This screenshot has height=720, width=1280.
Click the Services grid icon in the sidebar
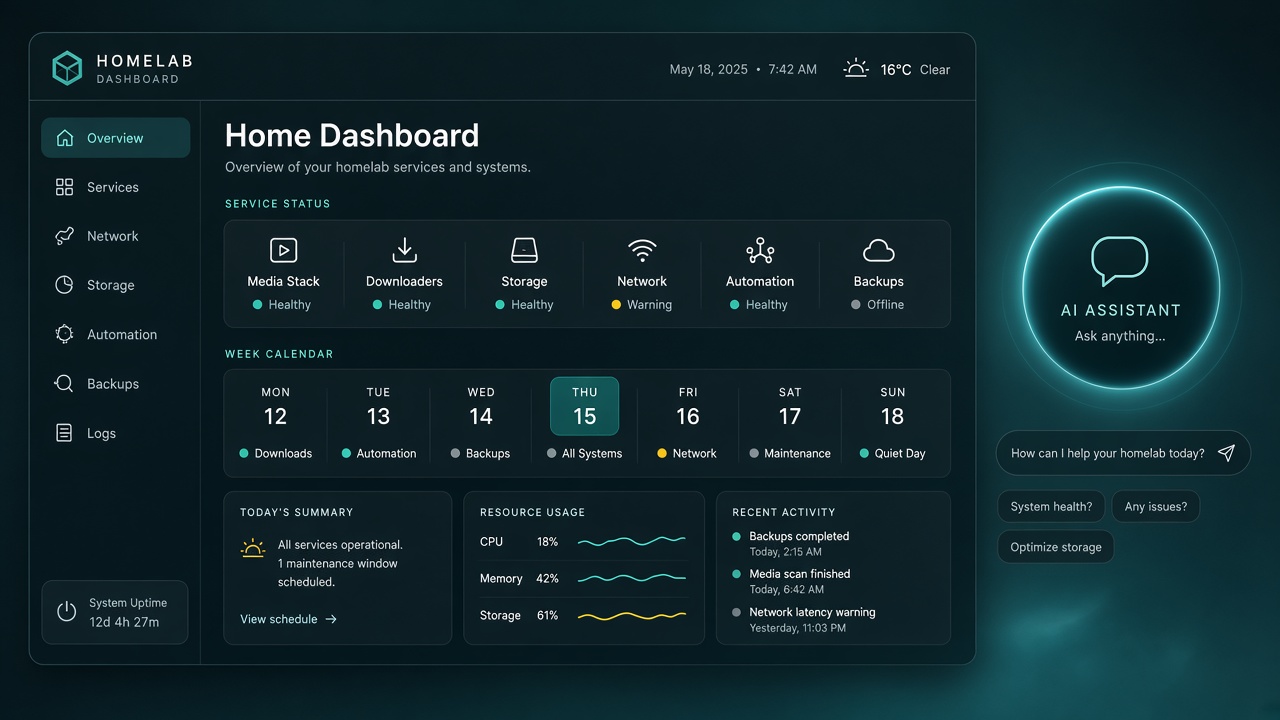tap(65, 187)
